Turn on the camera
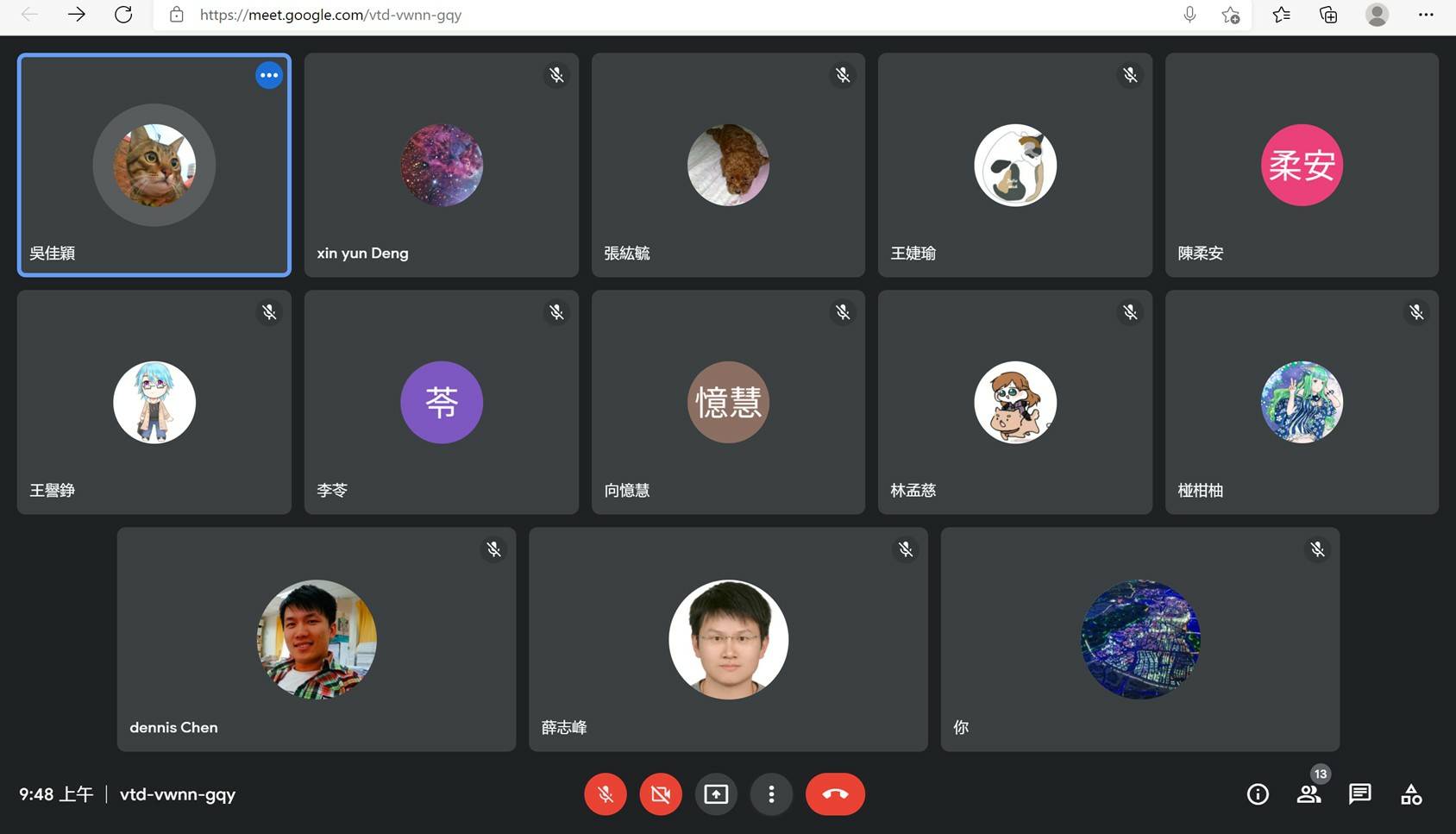Viewport: 1456px width, 834px height. coord(661,794)
